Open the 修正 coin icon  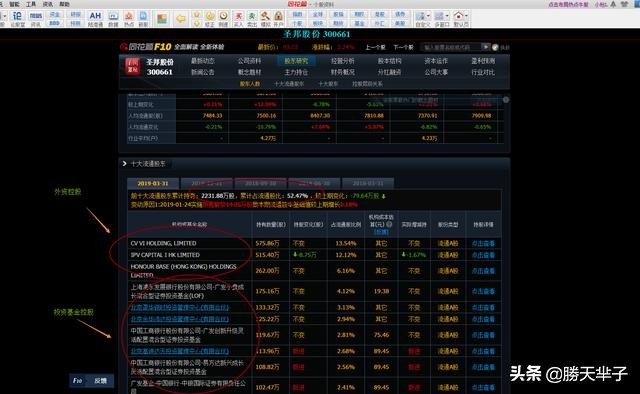210,18
